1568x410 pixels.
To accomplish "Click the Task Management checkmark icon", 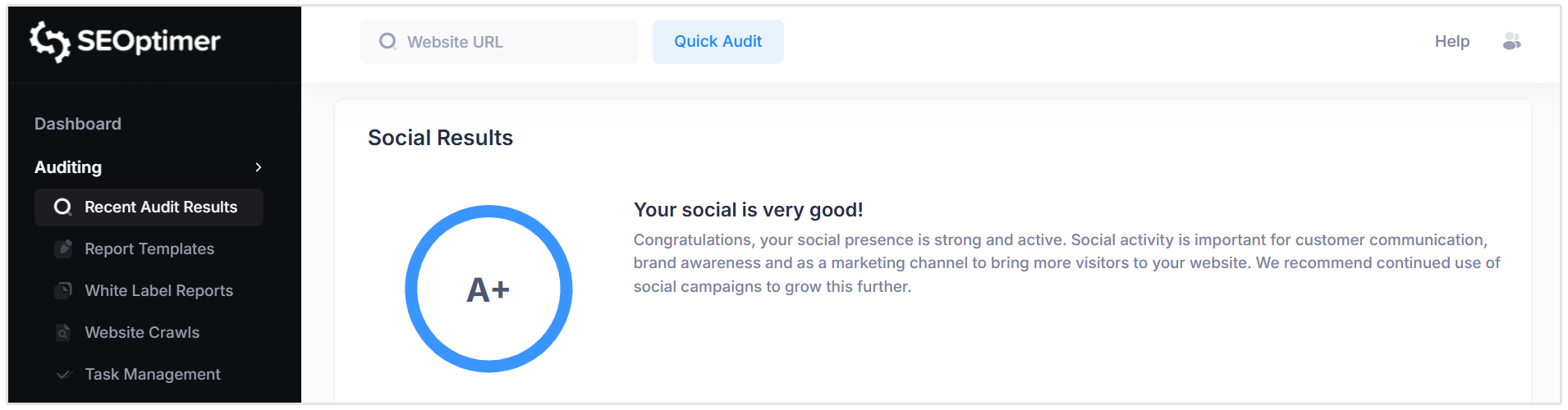I will [63, 375].
